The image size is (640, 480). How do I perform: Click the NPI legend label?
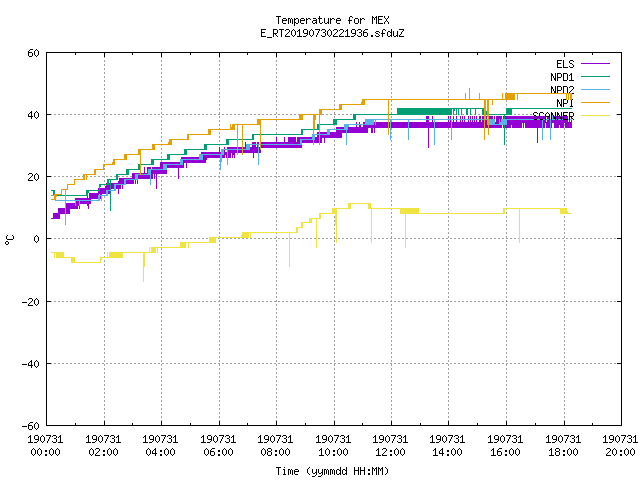(x=565, y=103)
